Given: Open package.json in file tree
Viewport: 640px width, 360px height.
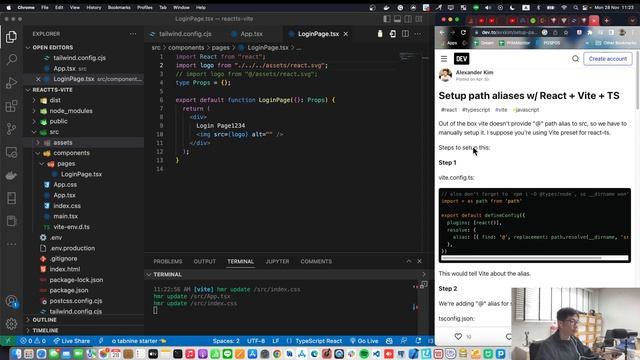Looking at the screenshot, I should (69, 290).
